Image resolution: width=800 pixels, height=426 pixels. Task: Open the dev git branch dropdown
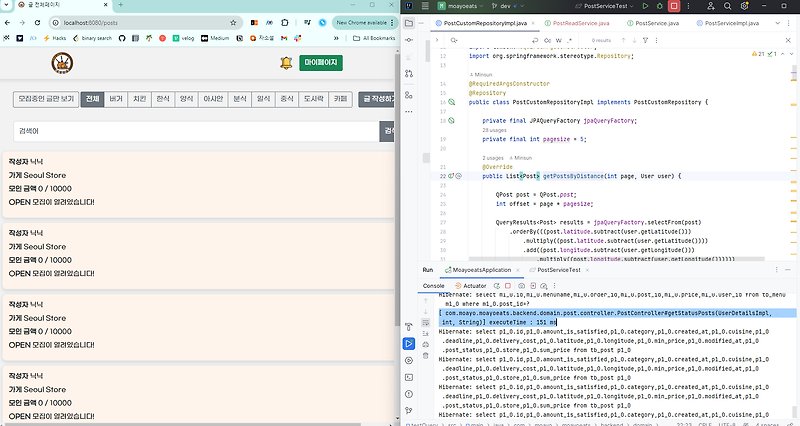click(505, 6)
